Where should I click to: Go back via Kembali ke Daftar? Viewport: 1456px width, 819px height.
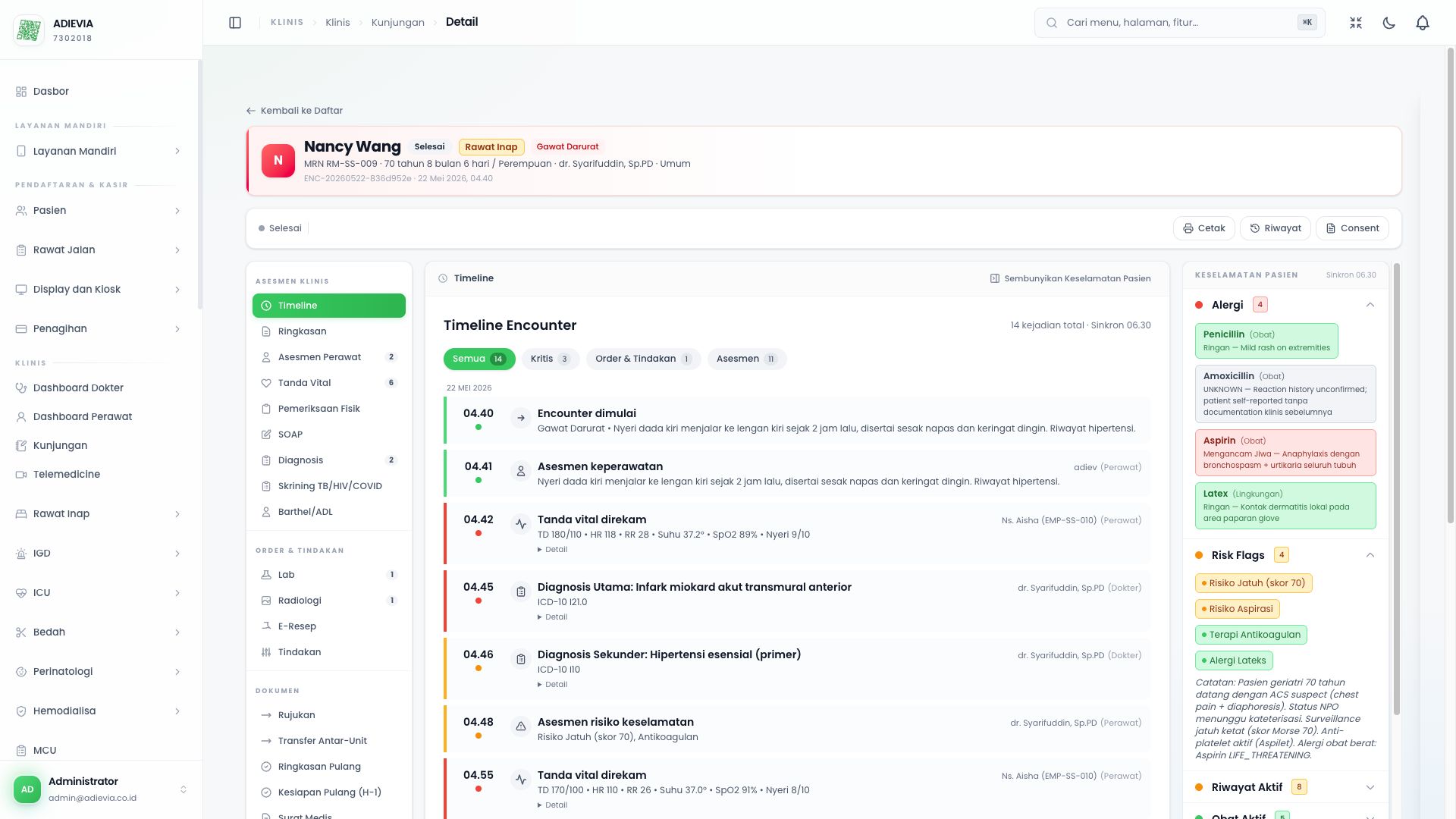pos(294,111)
